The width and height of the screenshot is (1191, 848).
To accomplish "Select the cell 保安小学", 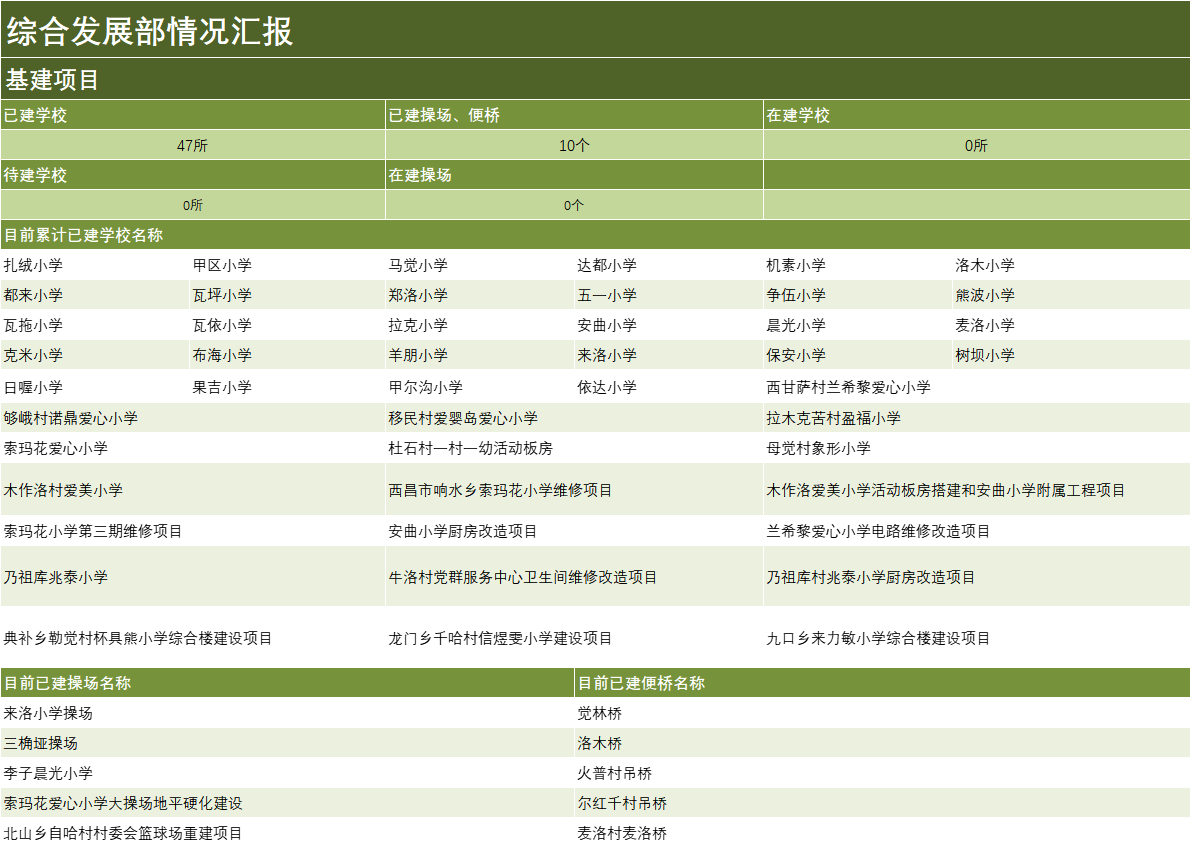I will point(858,355).
